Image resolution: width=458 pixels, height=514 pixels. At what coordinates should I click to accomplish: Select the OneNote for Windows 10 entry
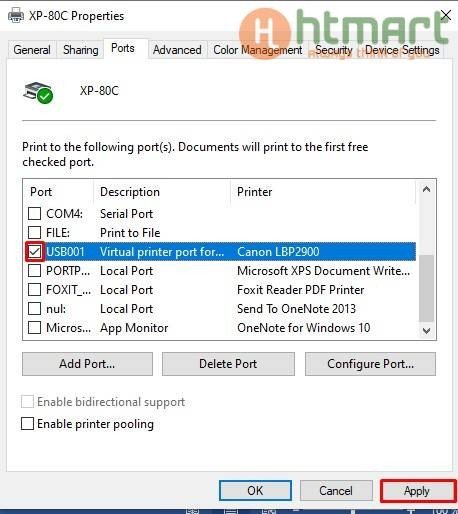[x=304, y=328]
